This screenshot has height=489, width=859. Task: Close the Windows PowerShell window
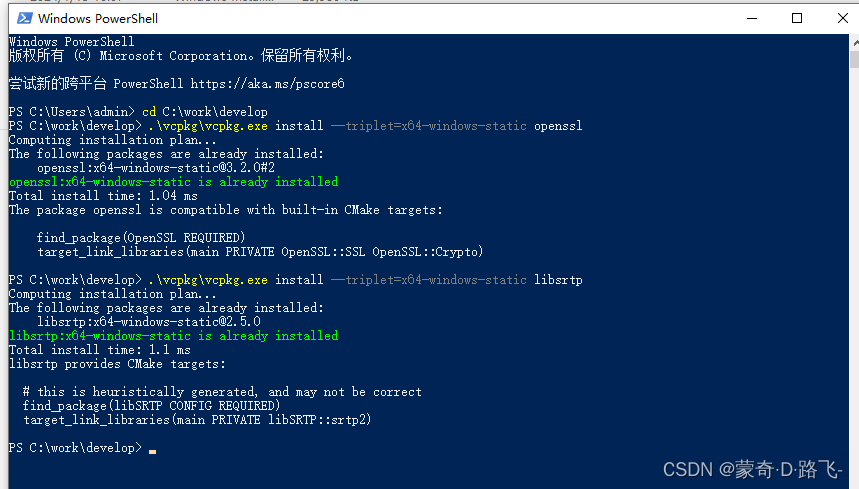[x=843, y=18]
